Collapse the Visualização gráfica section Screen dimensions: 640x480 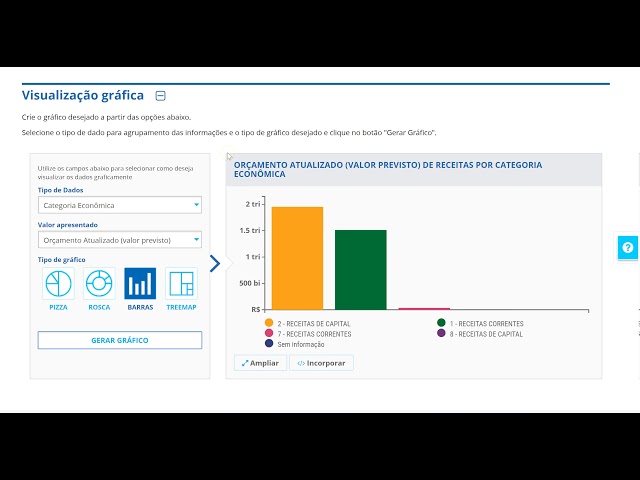[160, 96]
